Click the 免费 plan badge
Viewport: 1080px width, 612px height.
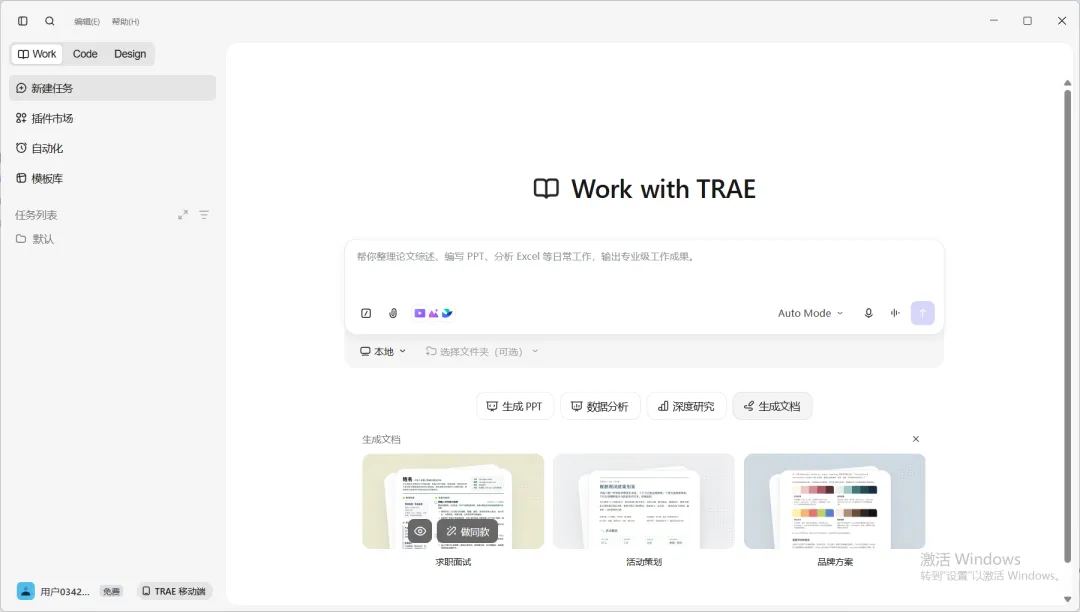coord(112,591)
